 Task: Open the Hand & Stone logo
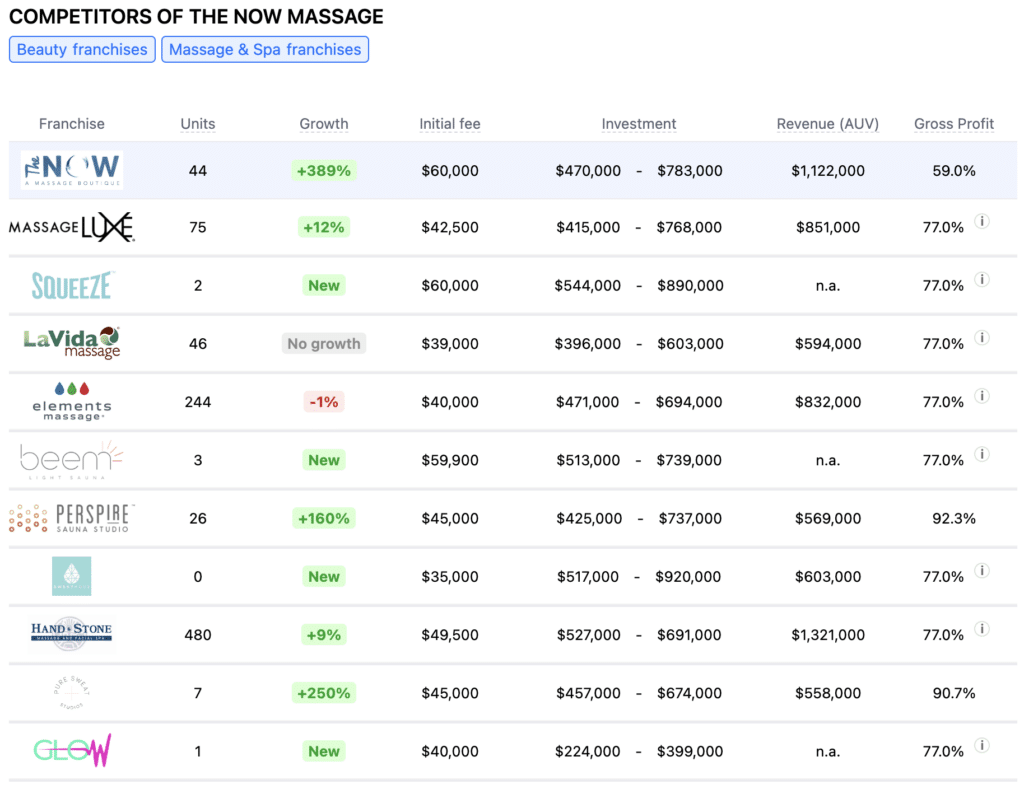point(72,635)
